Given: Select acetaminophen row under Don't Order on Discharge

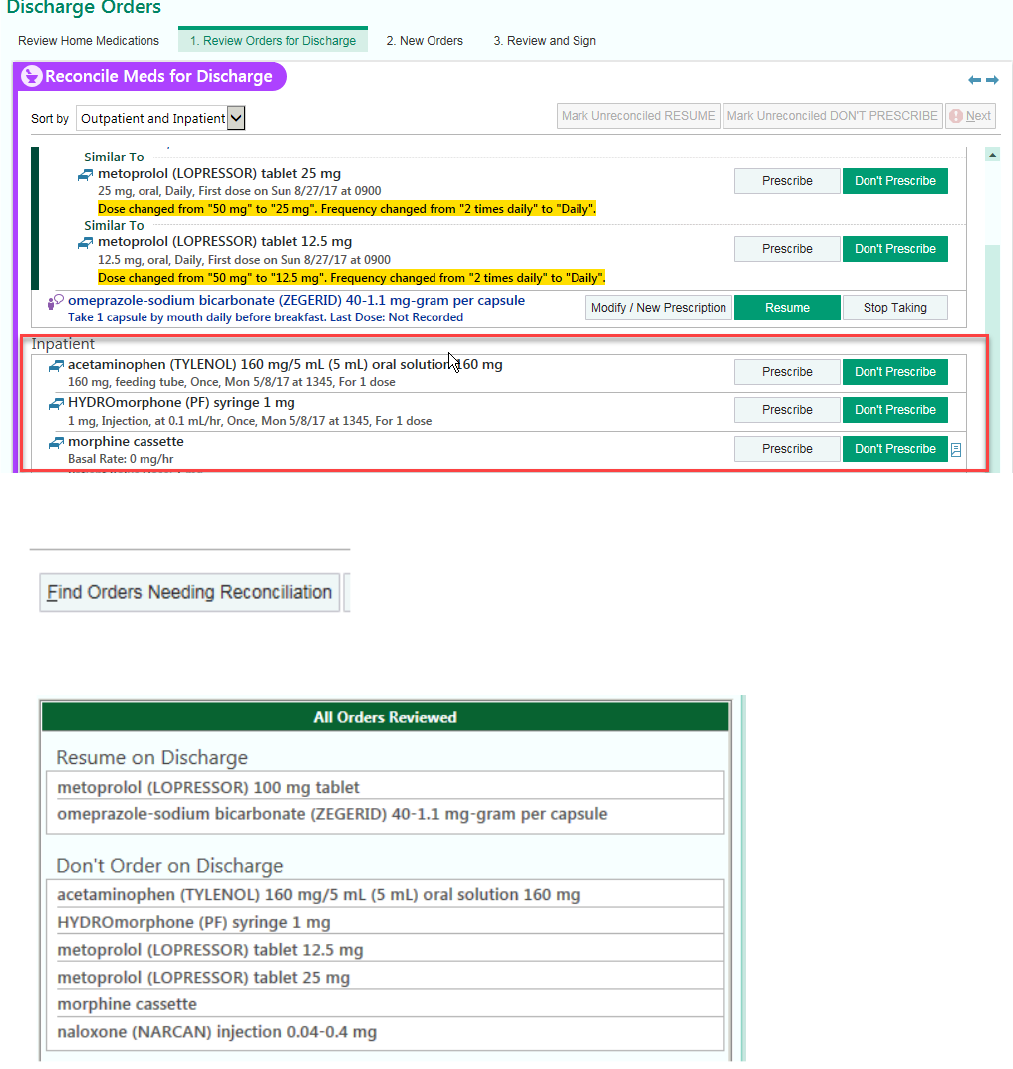Looking at the screenshot, I should pyautogui.click(x=385, y=894).
